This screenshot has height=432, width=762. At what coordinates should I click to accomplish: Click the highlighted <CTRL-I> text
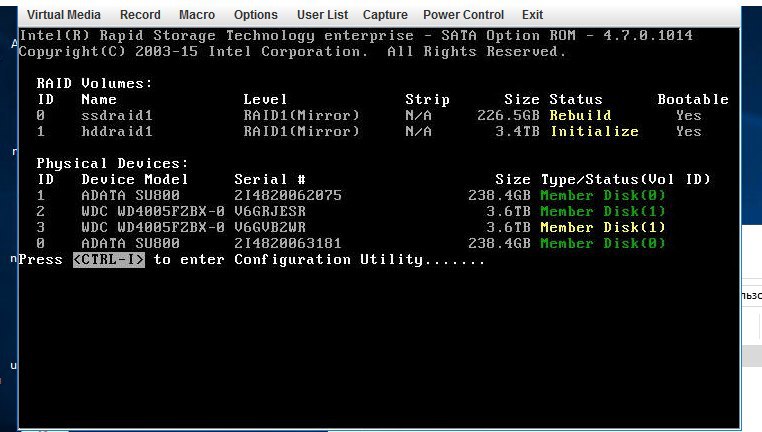109,259
